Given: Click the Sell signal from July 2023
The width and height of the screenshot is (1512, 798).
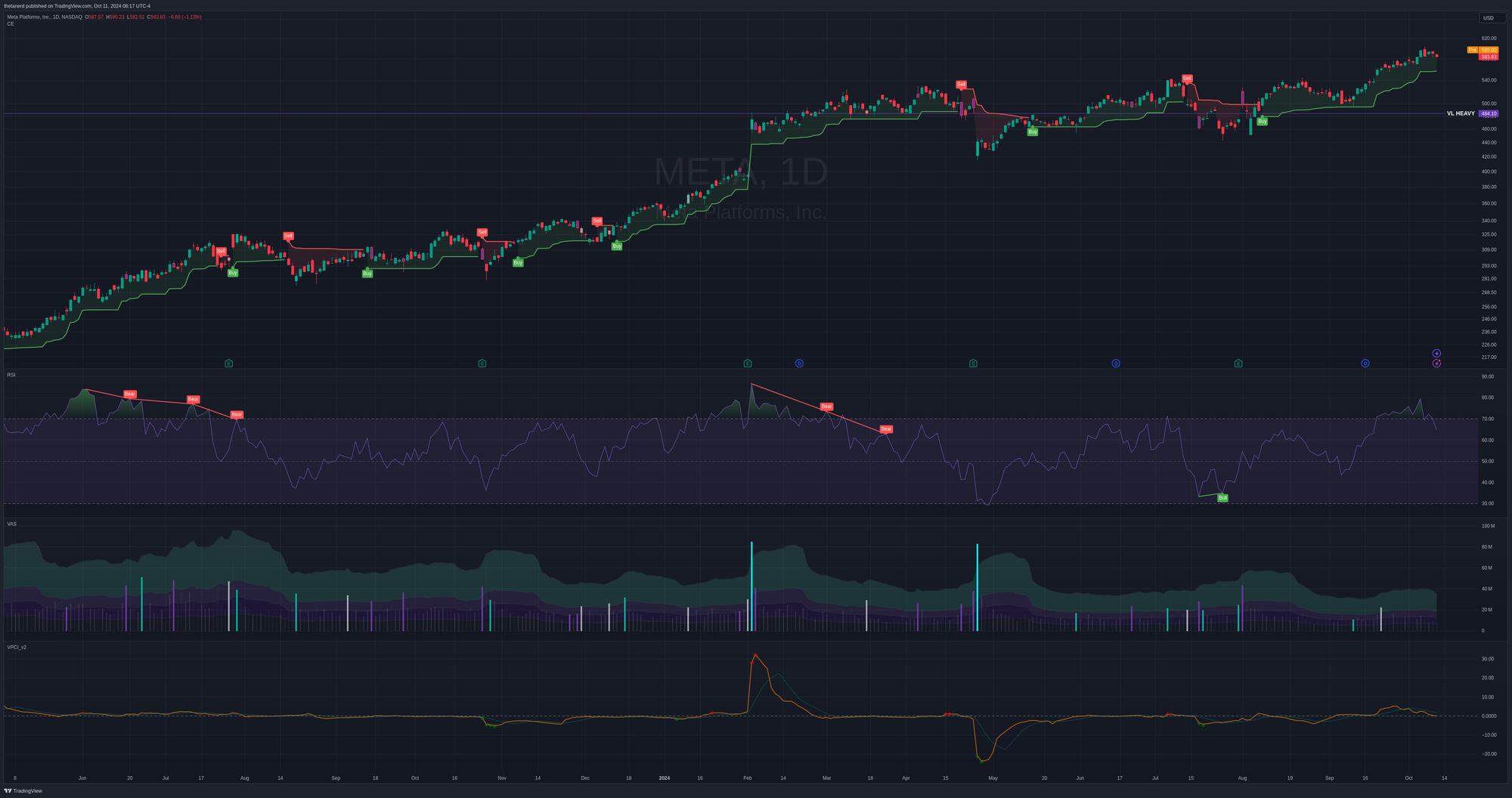Looking at the screenshot, I should pyautogui.click(x=221, y=251).
